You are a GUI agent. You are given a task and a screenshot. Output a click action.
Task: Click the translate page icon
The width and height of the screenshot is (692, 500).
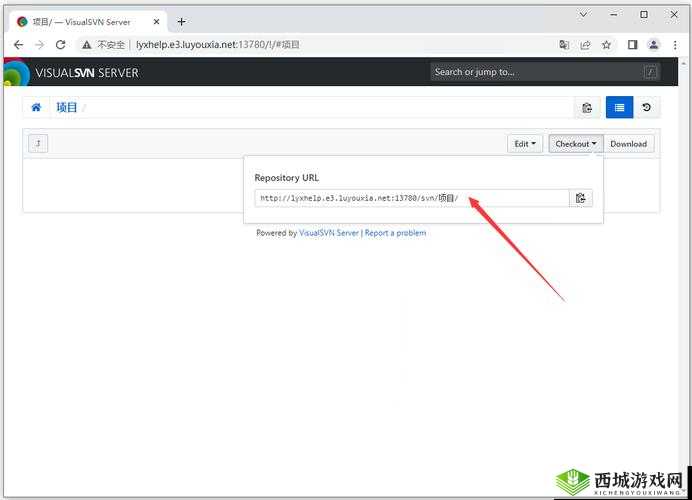tap(564, 45)
